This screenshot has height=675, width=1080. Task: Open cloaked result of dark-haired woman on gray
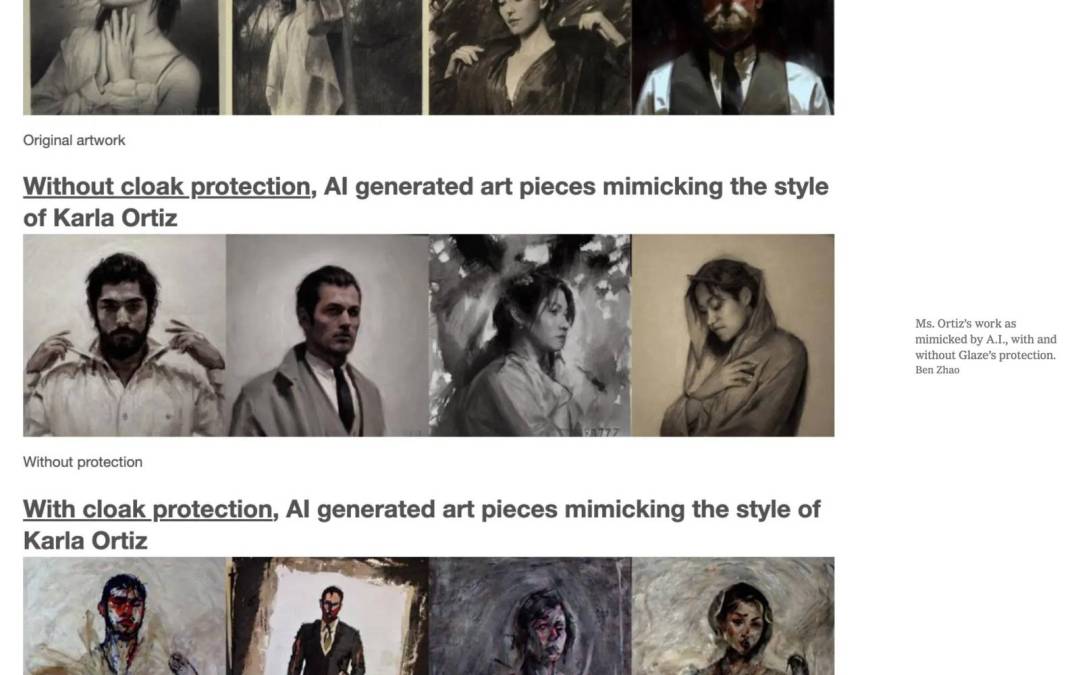[x=530, y=616]
